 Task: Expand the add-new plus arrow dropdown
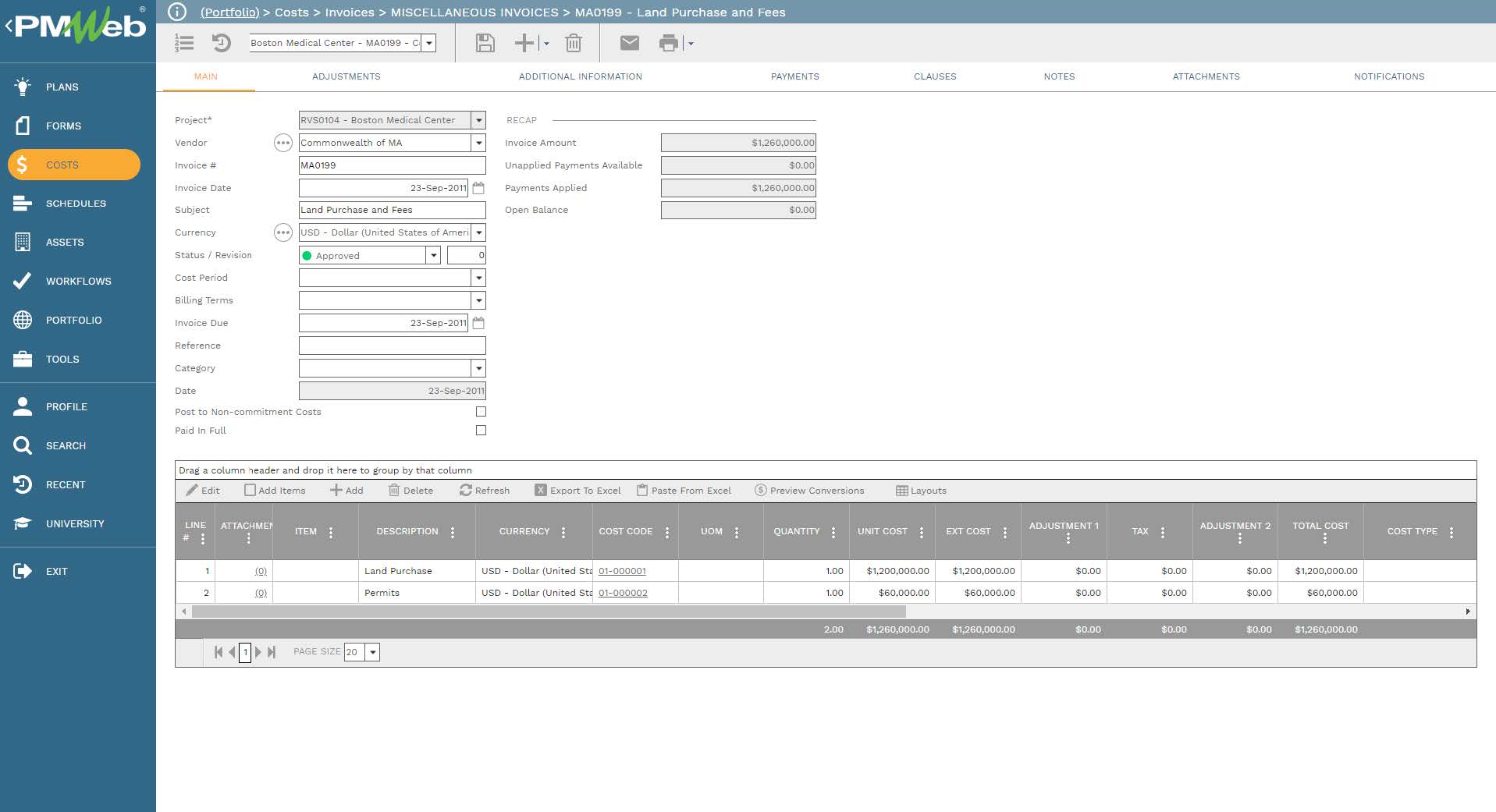(546, 44)
